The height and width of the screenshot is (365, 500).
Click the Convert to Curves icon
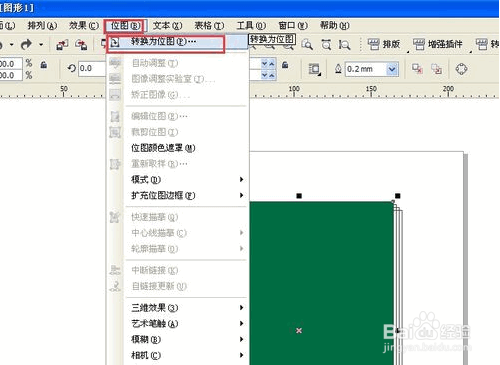click(x=461, y=69)
